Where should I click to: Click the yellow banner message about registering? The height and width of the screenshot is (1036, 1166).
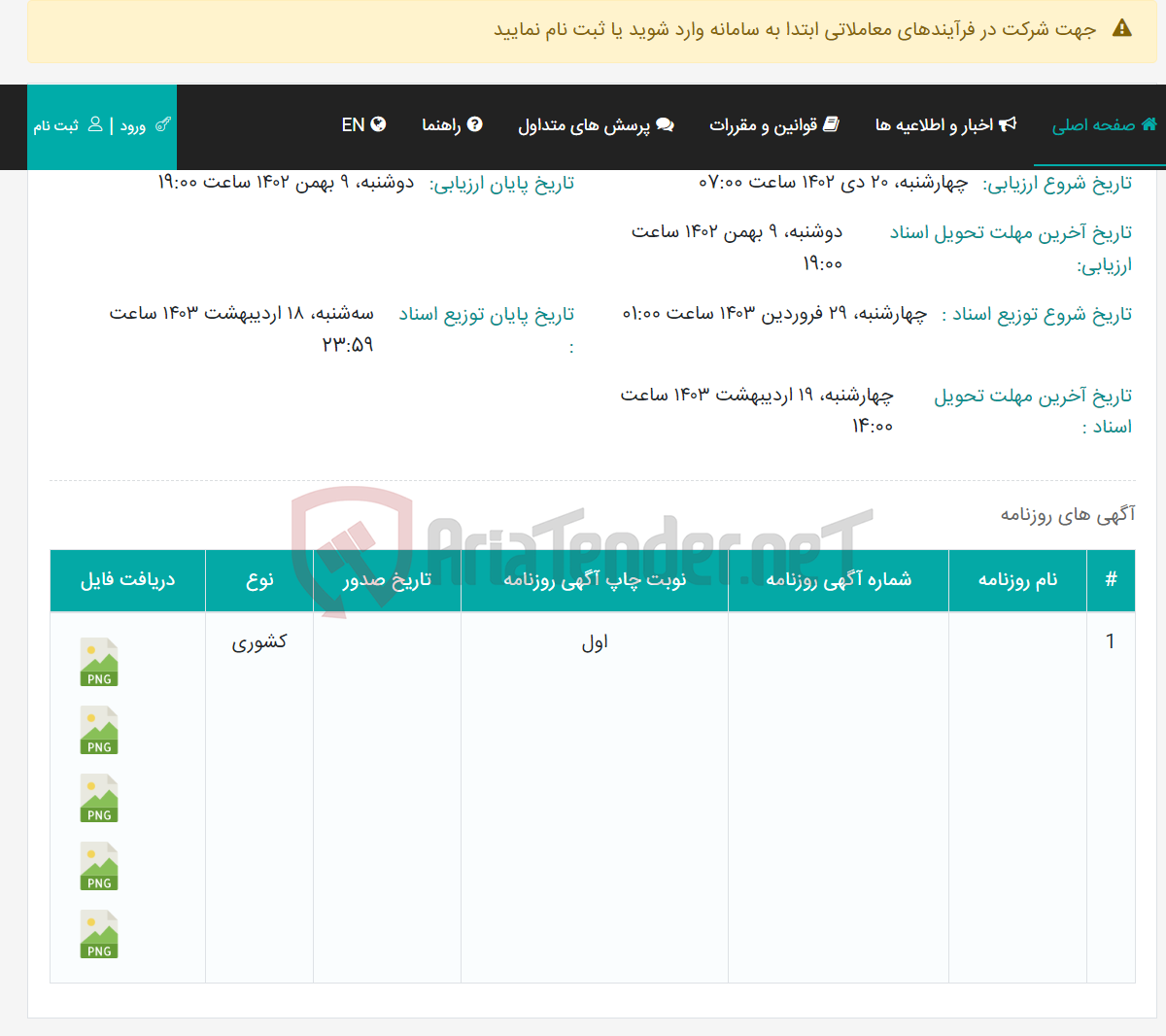coord(796,29)
